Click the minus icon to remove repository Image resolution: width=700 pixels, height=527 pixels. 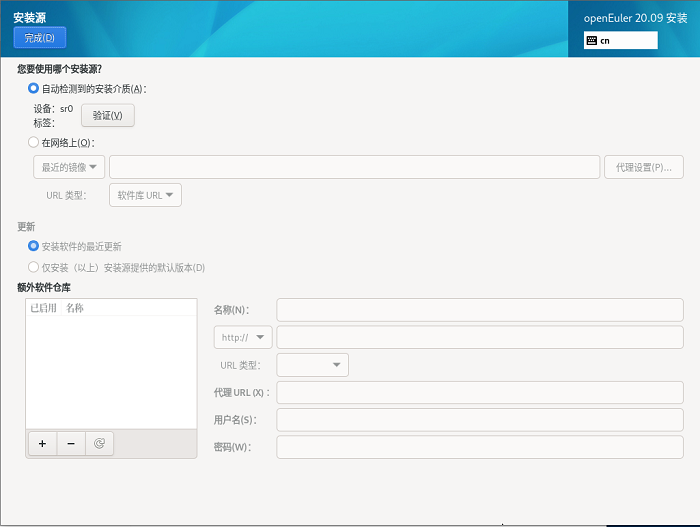[x=71, y=444]
